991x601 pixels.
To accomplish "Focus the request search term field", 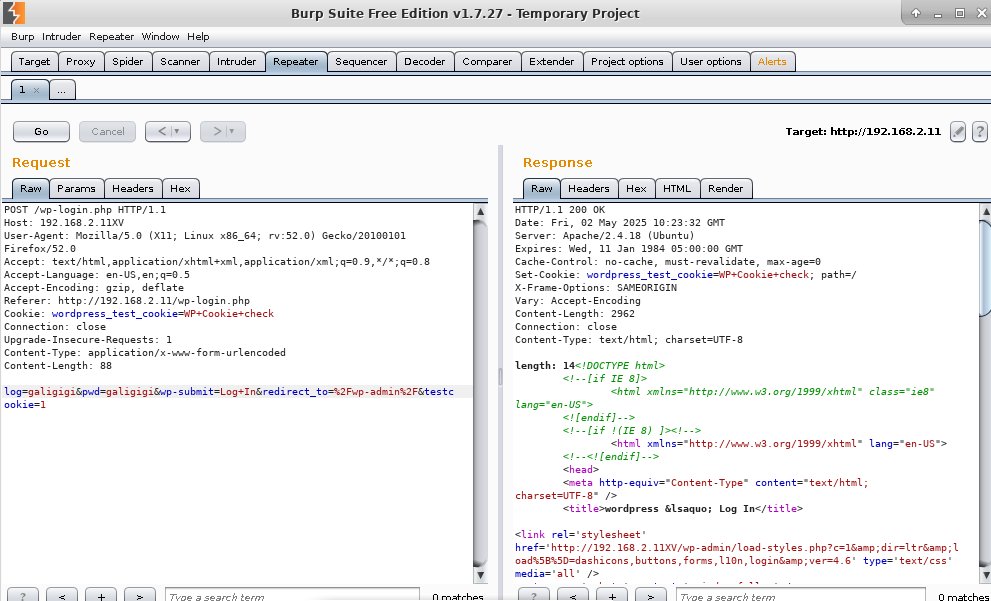I will [x=292, y=596].
